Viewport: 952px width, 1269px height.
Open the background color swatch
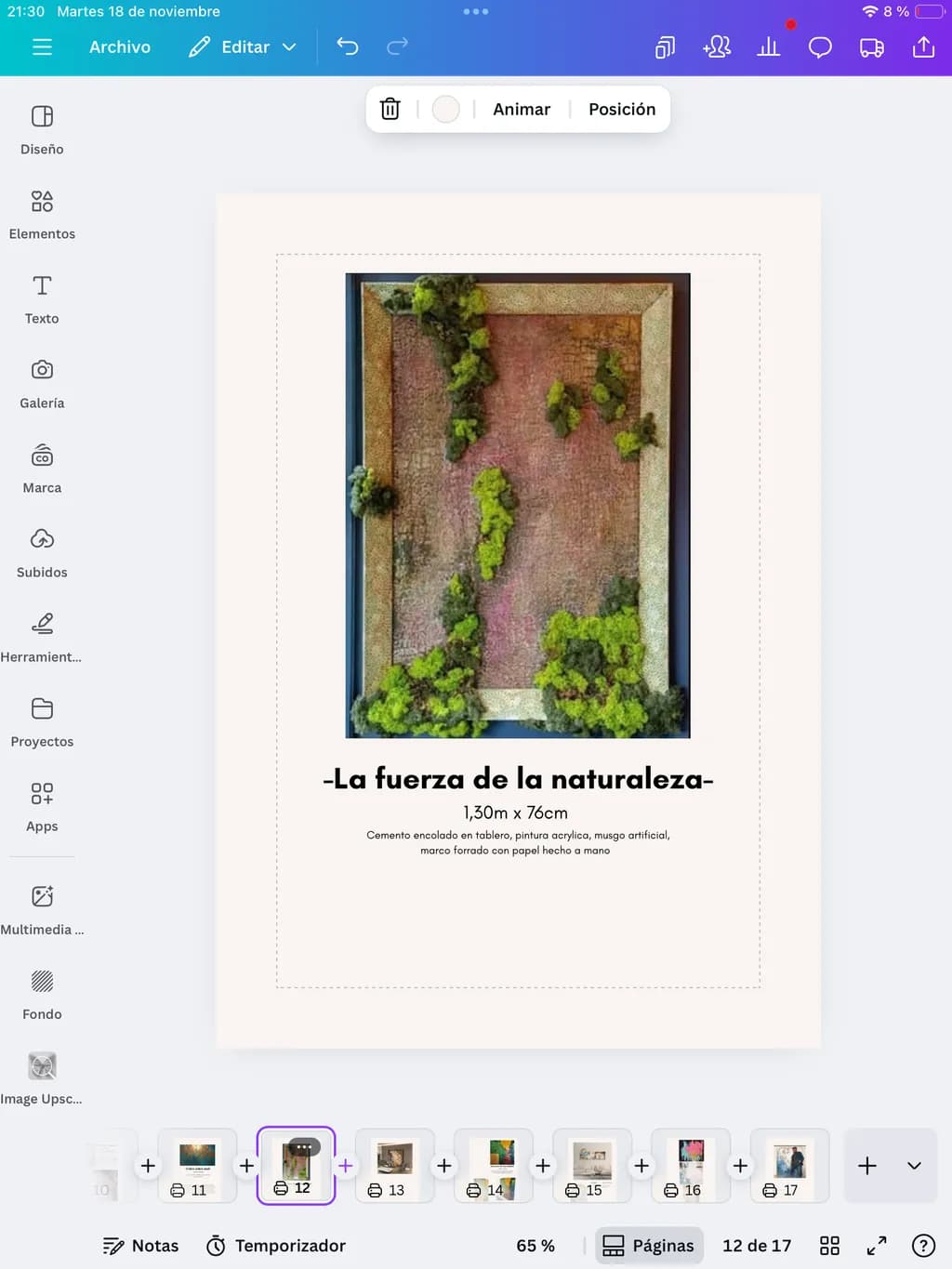[x=446, y=109]
